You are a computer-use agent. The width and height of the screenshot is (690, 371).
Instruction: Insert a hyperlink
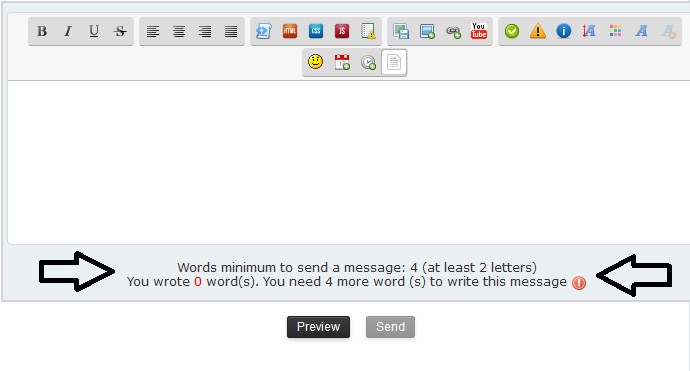(453, 31)
